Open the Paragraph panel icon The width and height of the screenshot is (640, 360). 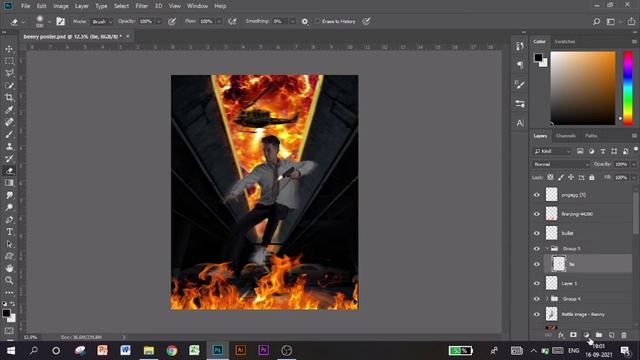pos(520,65)
